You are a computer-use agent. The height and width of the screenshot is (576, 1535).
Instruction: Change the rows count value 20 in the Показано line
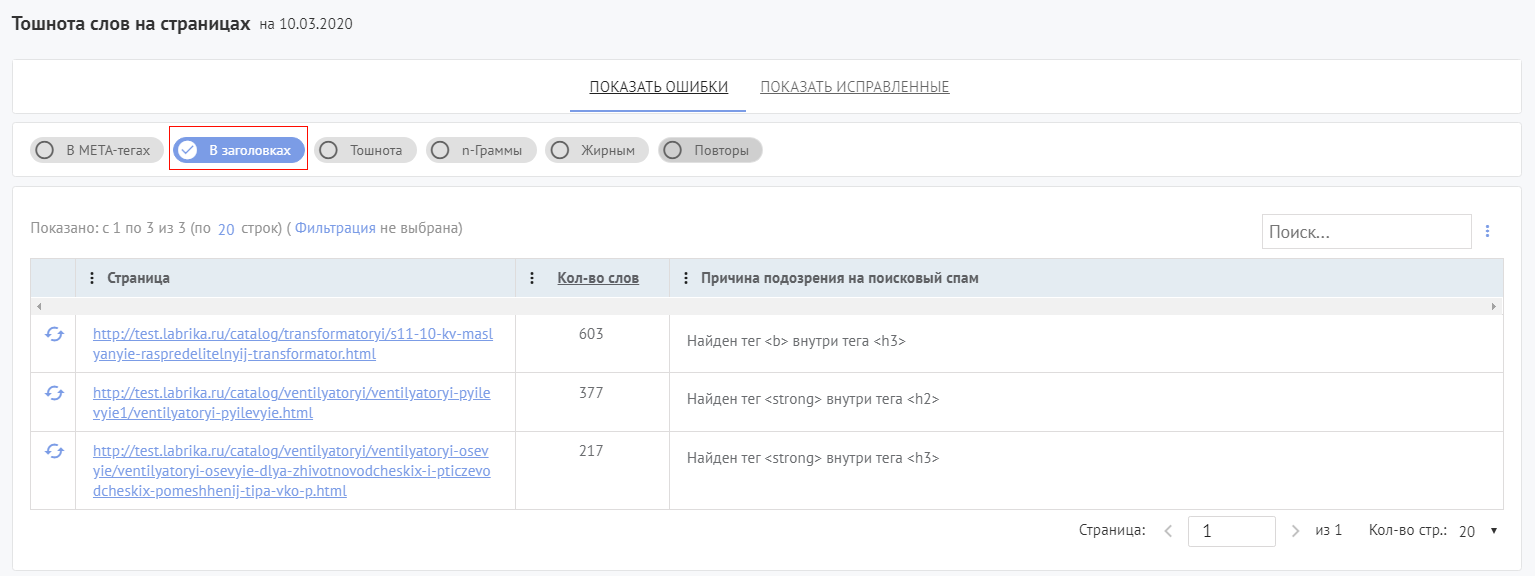point(226,229)
